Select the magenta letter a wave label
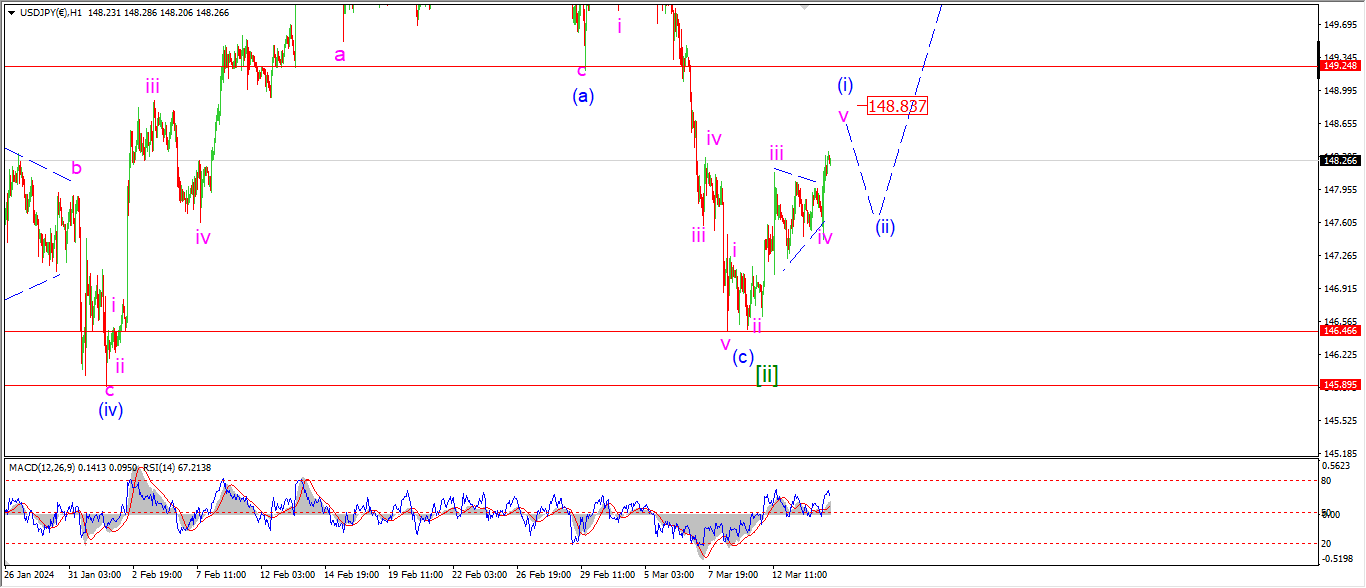Screen dimensions: 1366x588 click(x=340, y=54)
